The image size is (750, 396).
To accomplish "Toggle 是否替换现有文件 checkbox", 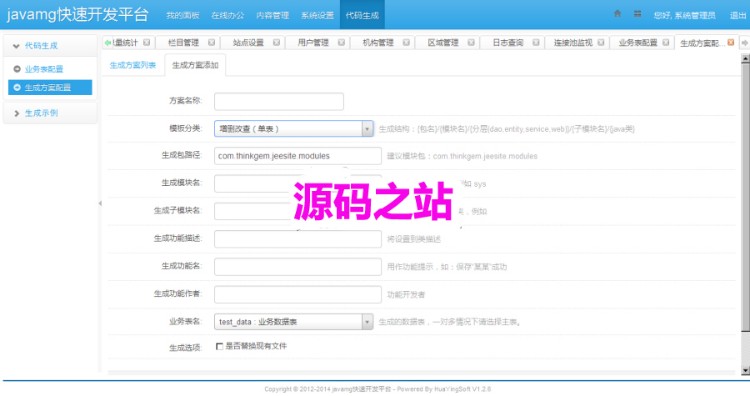I will 219,346.
